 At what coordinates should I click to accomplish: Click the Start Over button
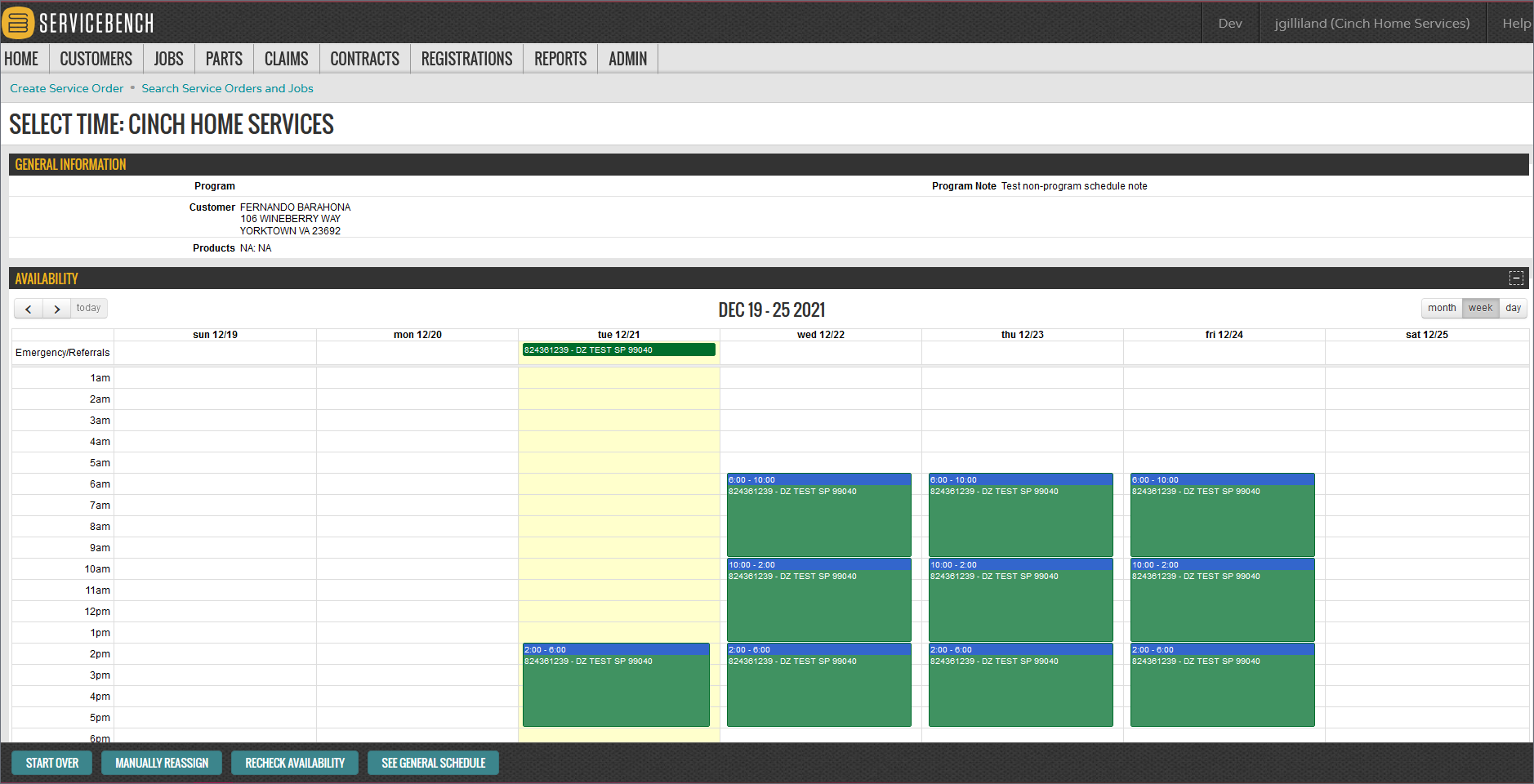pos(52,763)
